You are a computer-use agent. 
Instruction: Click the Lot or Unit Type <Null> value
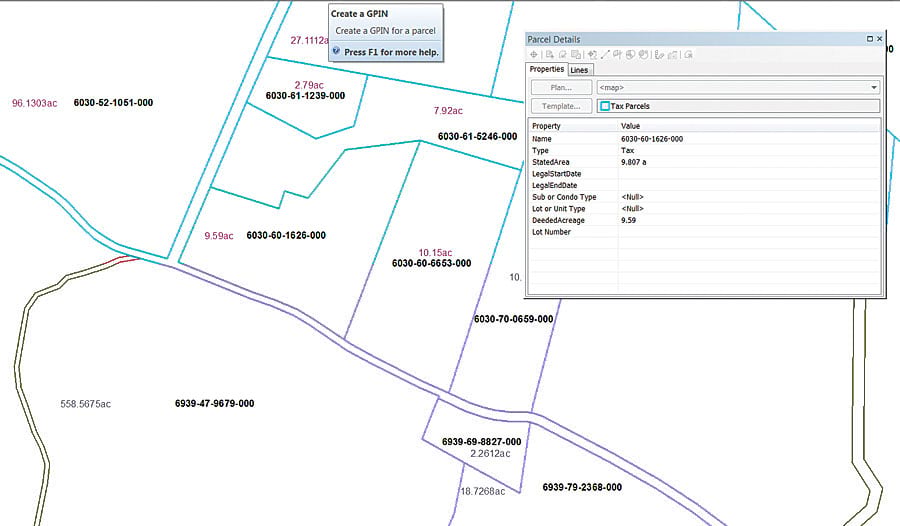[633, 208]
